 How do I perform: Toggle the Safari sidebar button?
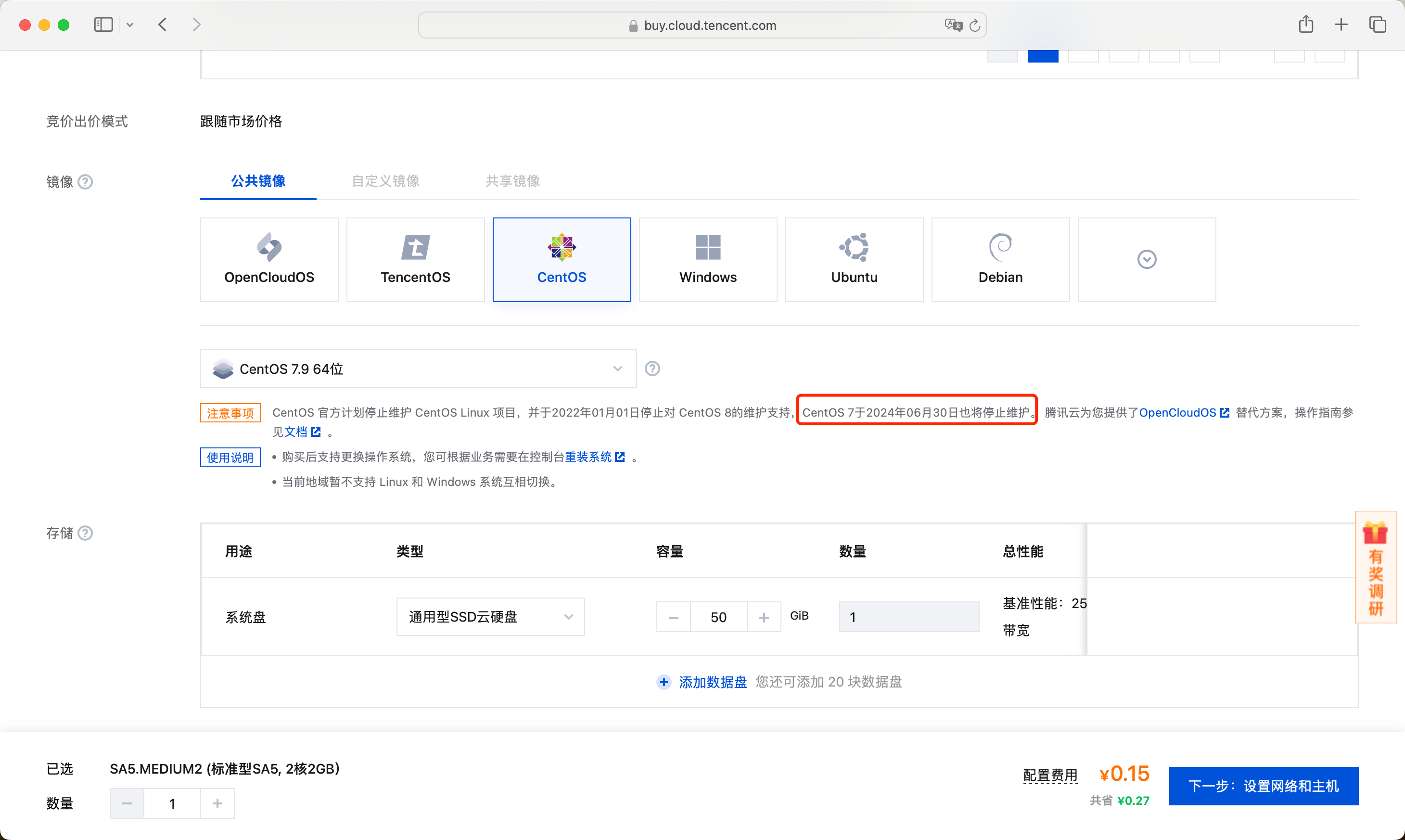(103, 25)
